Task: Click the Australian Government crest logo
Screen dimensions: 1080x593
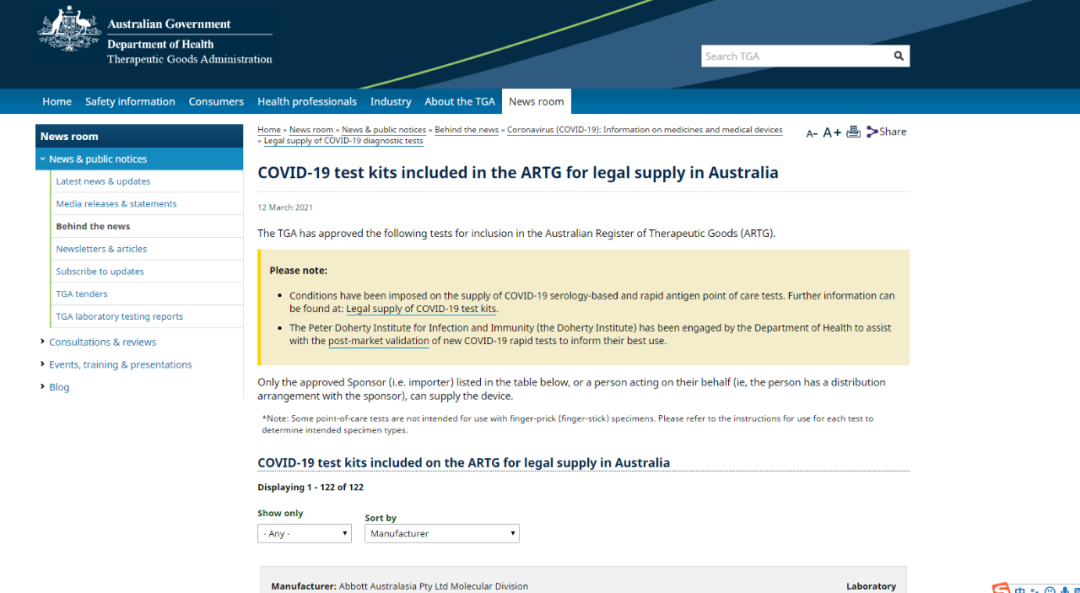Action: click(69, 29)
